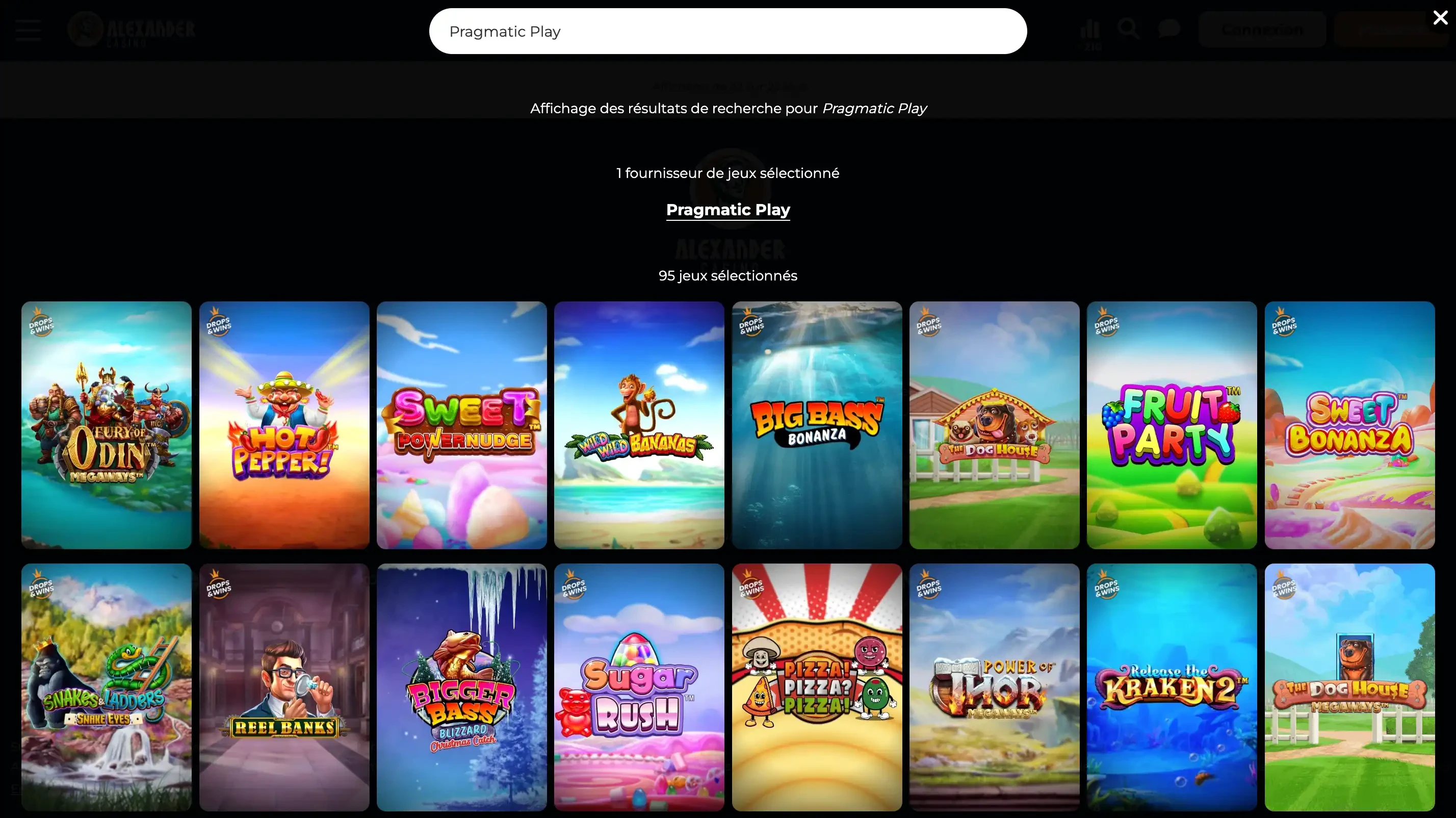Image resolution: width=1456 pixels, height=818 pixels.
Task: Click Drops & Wins badge on Fruit Party
Action: click(x=1107, y=322)
